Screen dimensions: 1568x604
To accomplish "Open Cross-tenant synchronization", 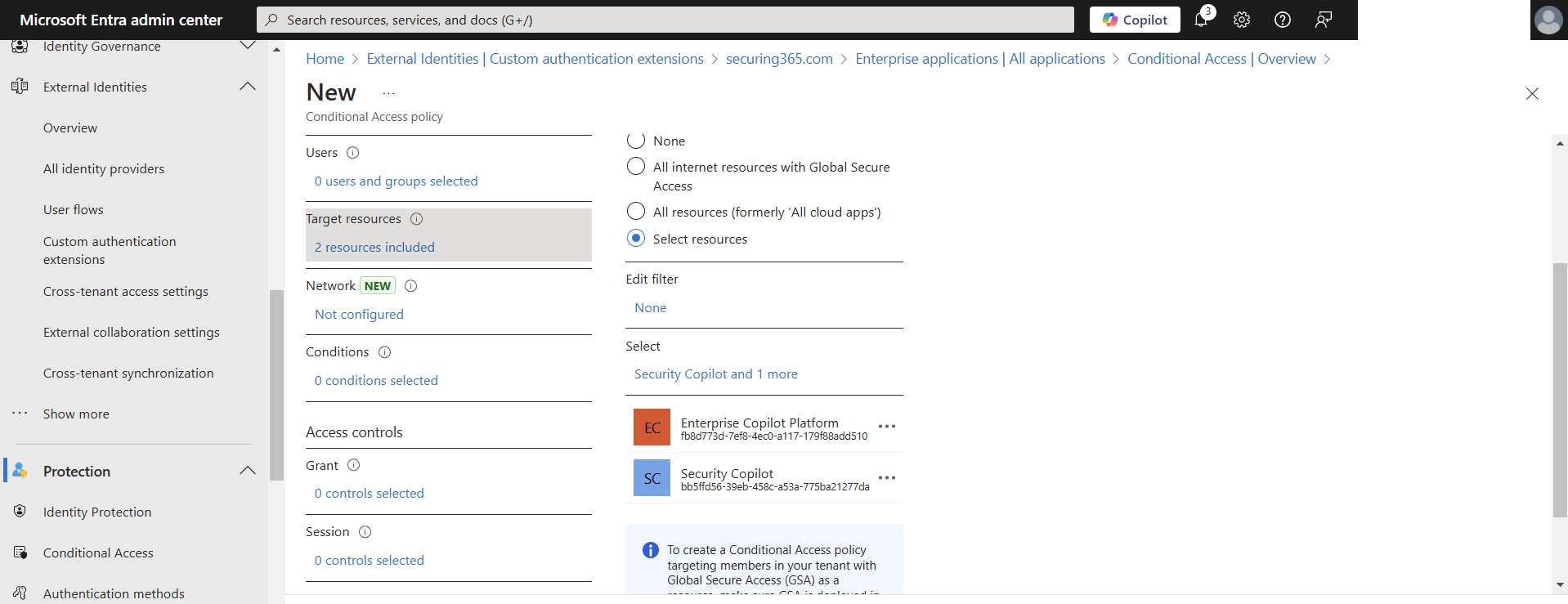I will (128, 374).
